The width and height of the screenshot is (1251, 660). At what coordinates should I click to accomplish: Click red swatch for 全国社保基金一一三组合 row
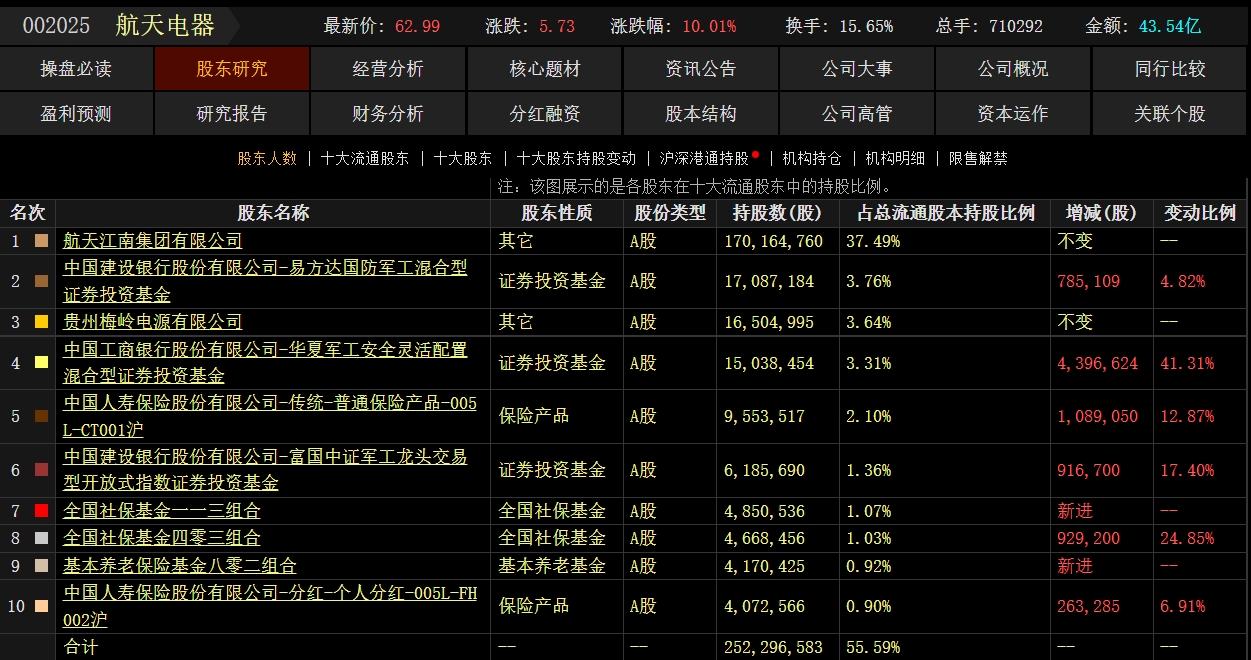point(41,511)
